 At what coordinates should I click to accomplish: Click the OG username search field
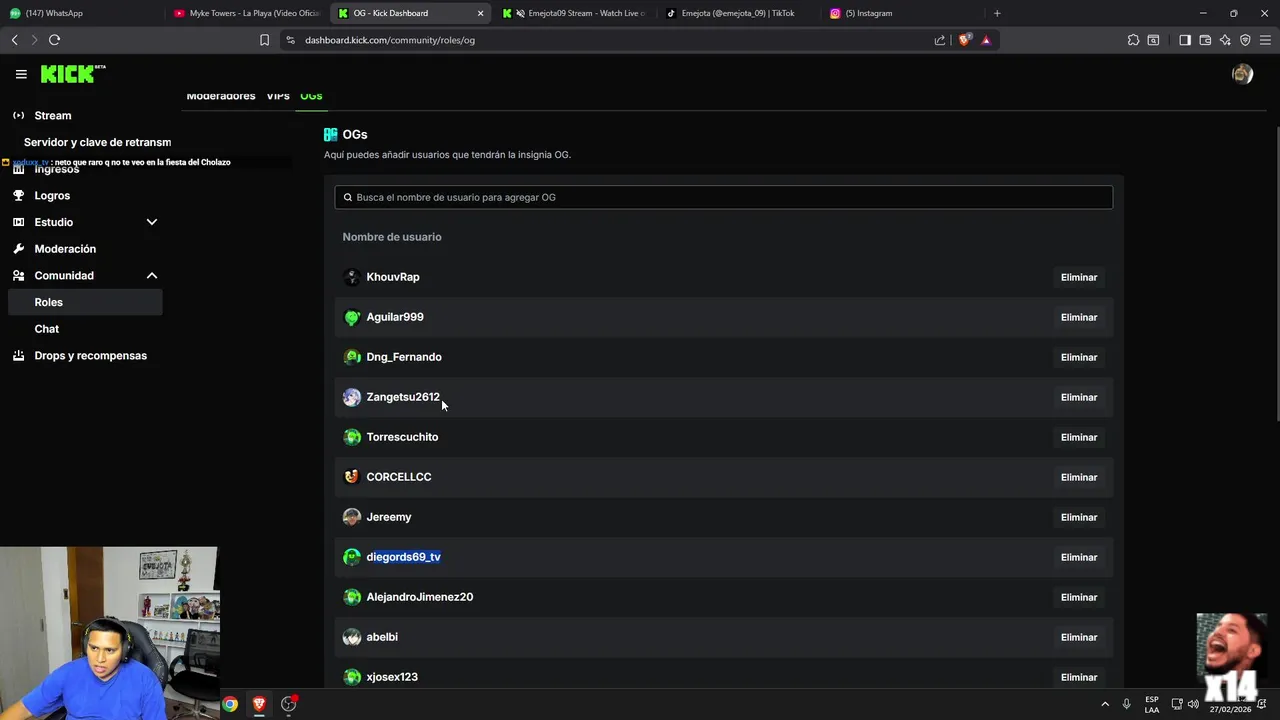coord(723,197)
